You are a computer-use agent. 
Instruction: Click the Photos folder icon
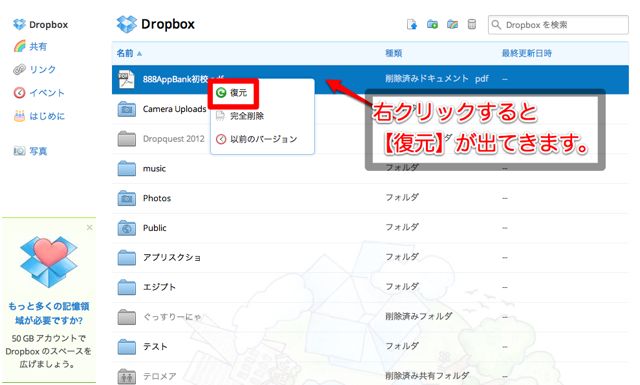point(127,198)
